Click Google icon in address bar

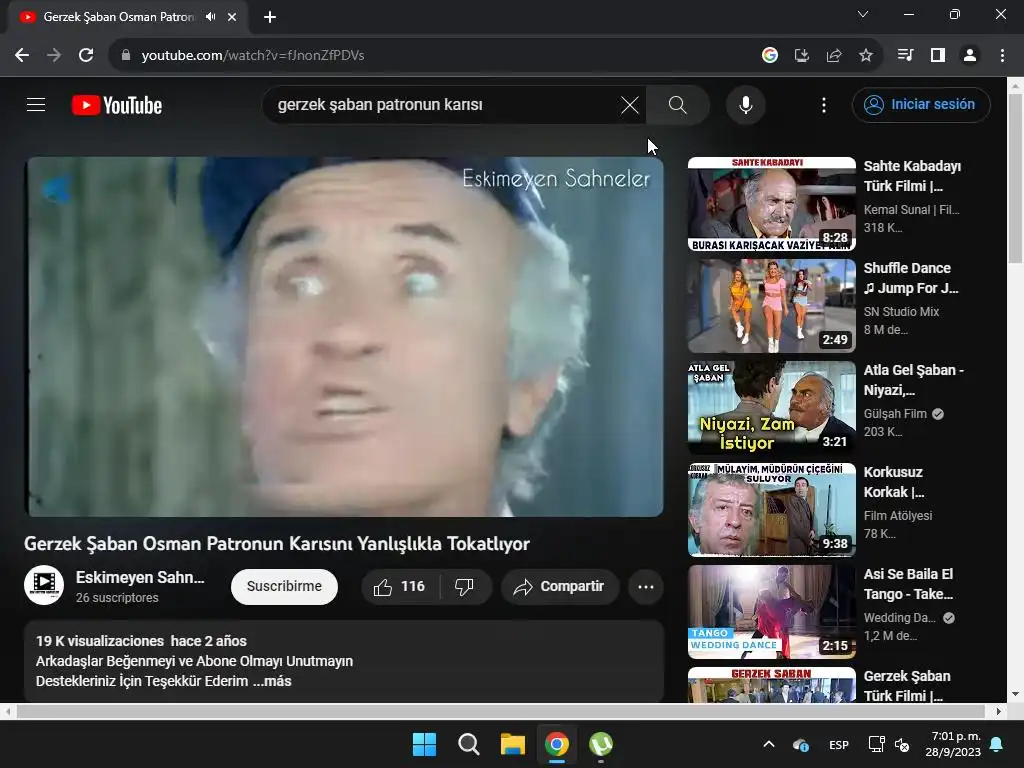pos(770,56)
